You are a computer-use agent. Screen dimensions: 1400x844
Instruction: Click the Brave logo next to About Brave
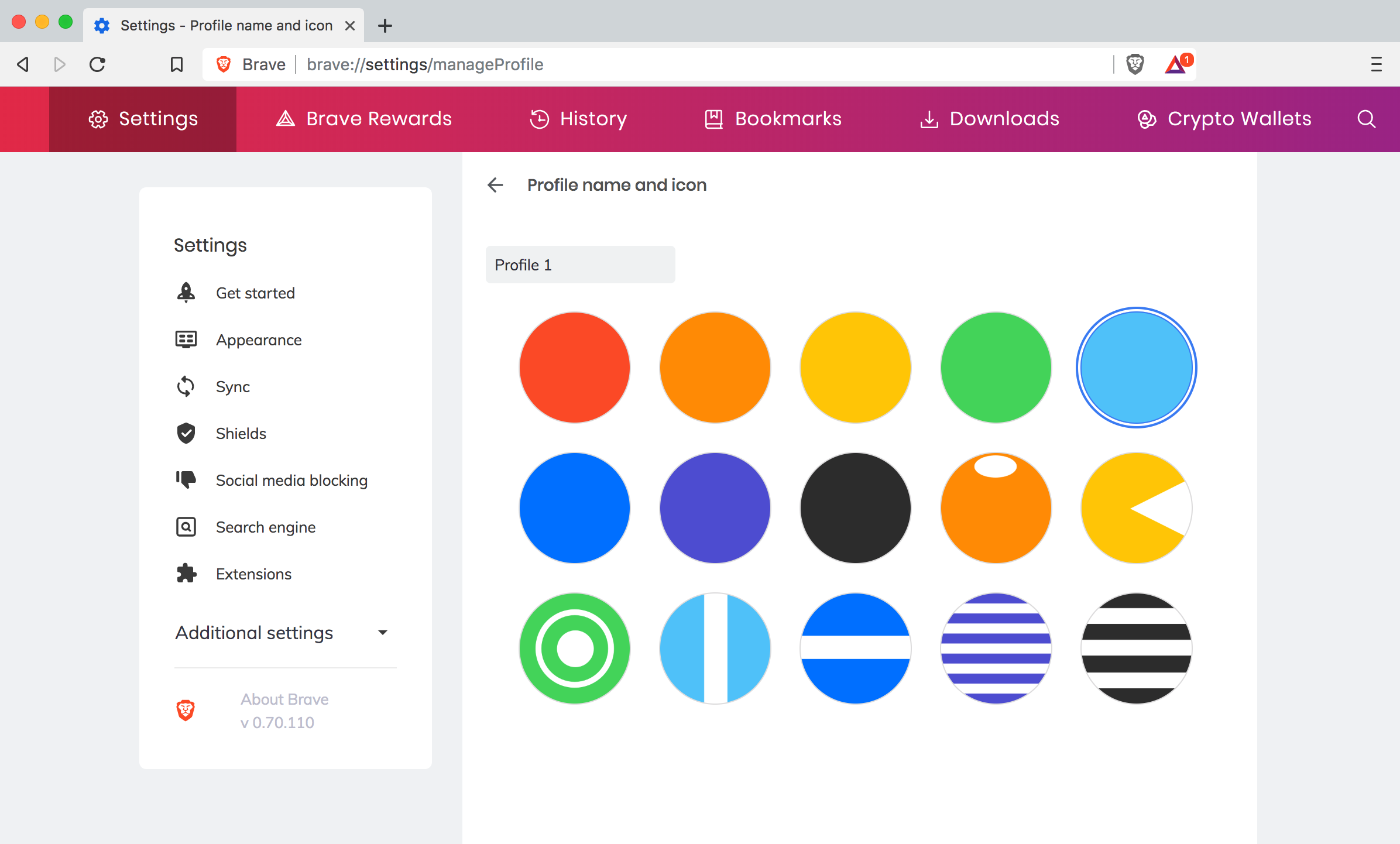(x=186, y=710)
